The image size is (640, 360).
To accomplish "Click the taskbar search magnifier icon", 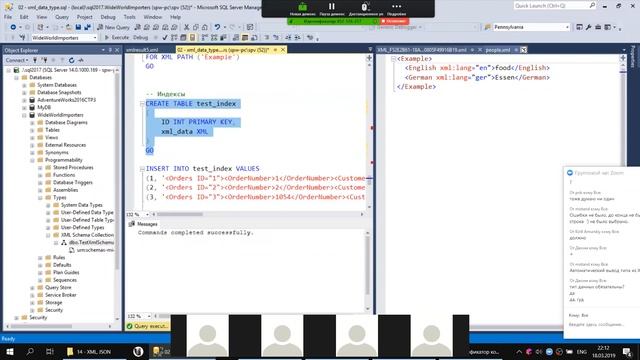I will [x=30, y=351].
